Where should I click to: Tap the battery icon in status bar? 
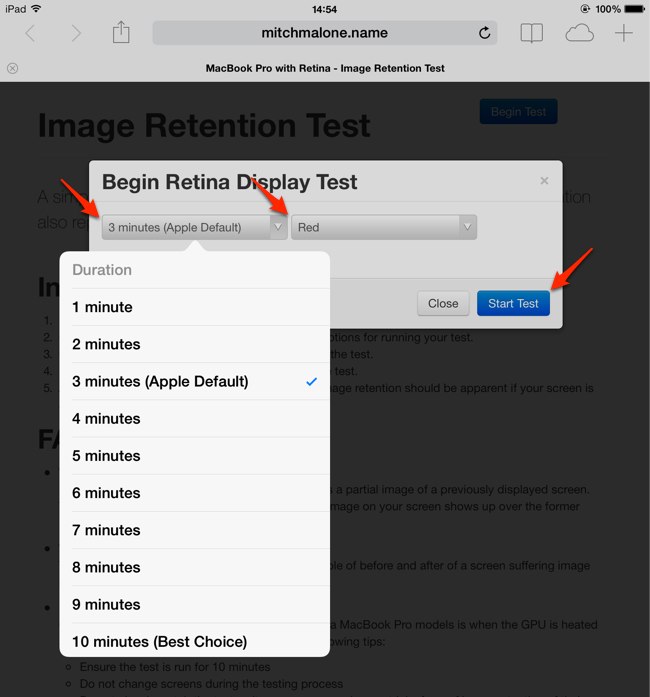[x=634, y=9]
